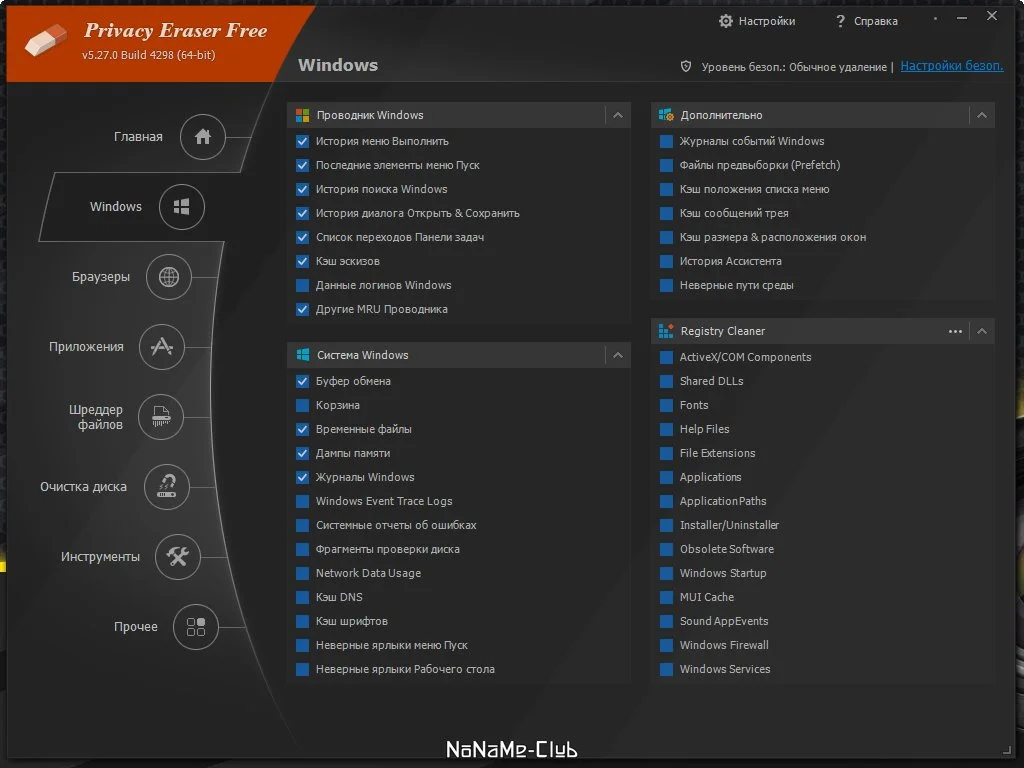Switch to the Шреддер файлов tab

point(96,417)
